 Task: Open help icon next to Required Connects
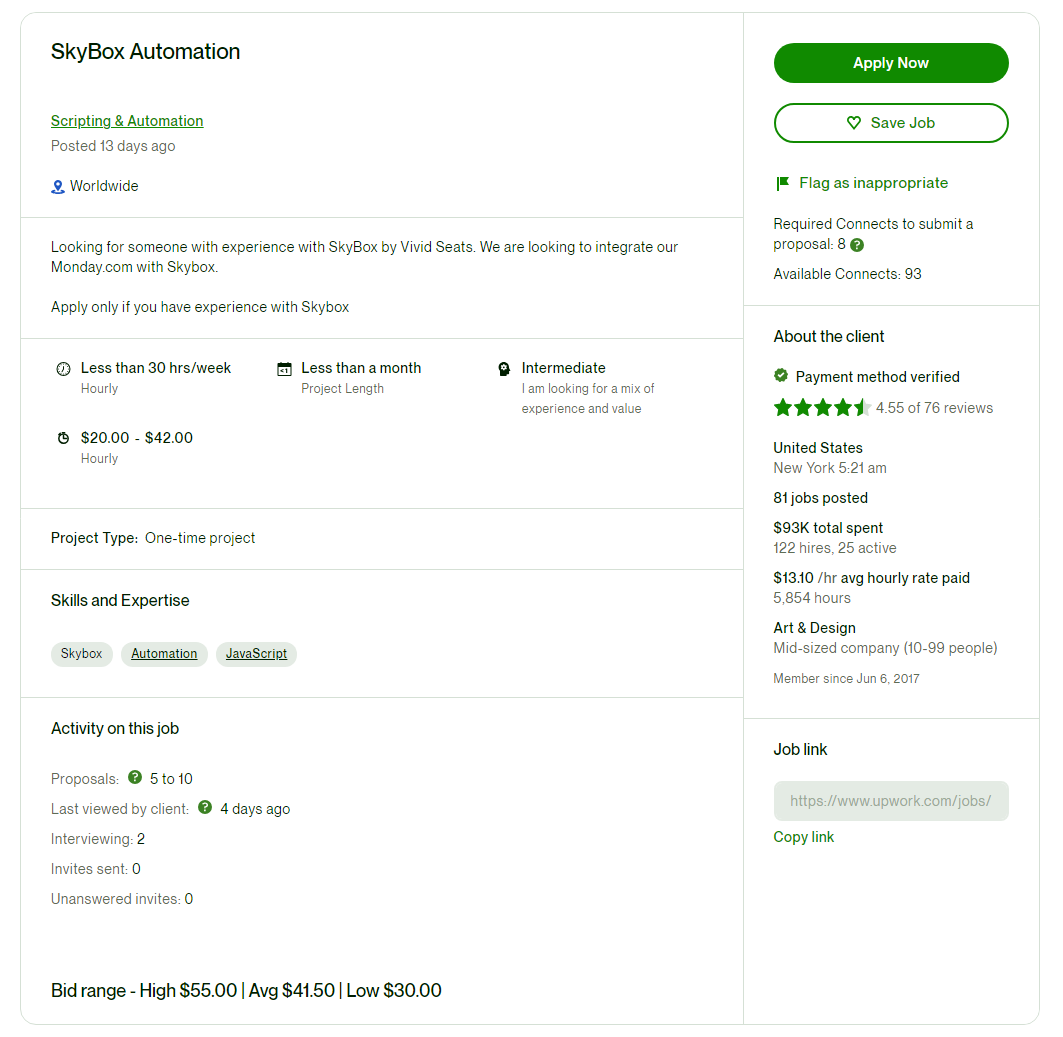[857, 245]
